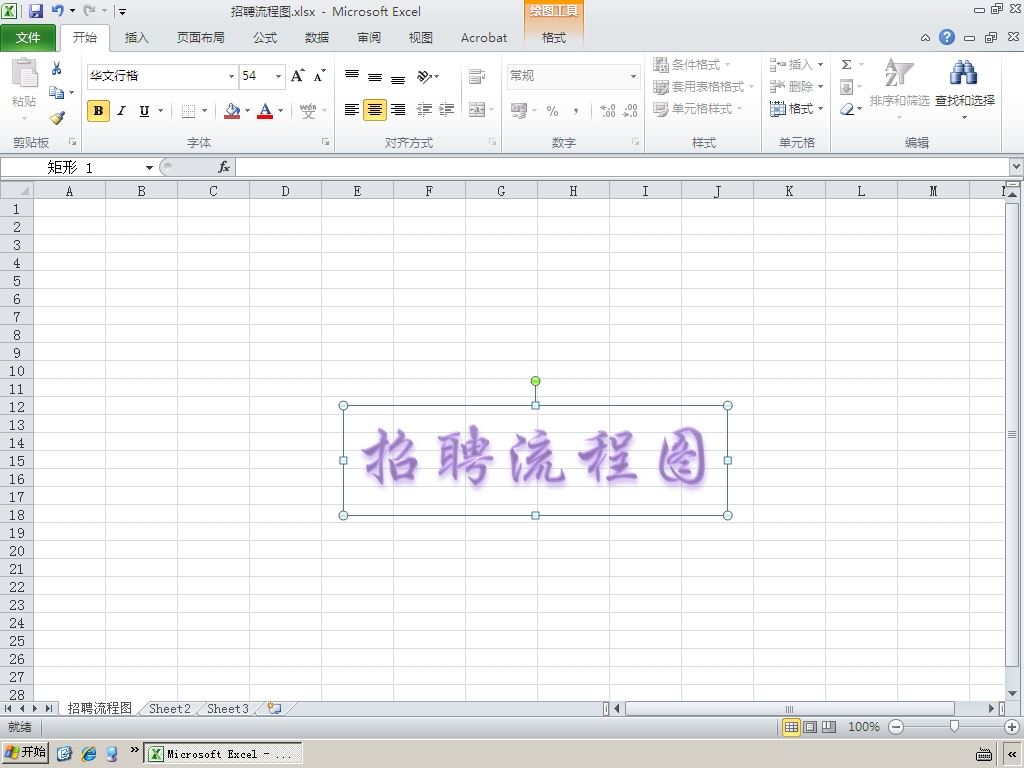Switch to the Sheet2 worksheet tab
Screen dimensions: 1024x768
click(x=170, y=709)
